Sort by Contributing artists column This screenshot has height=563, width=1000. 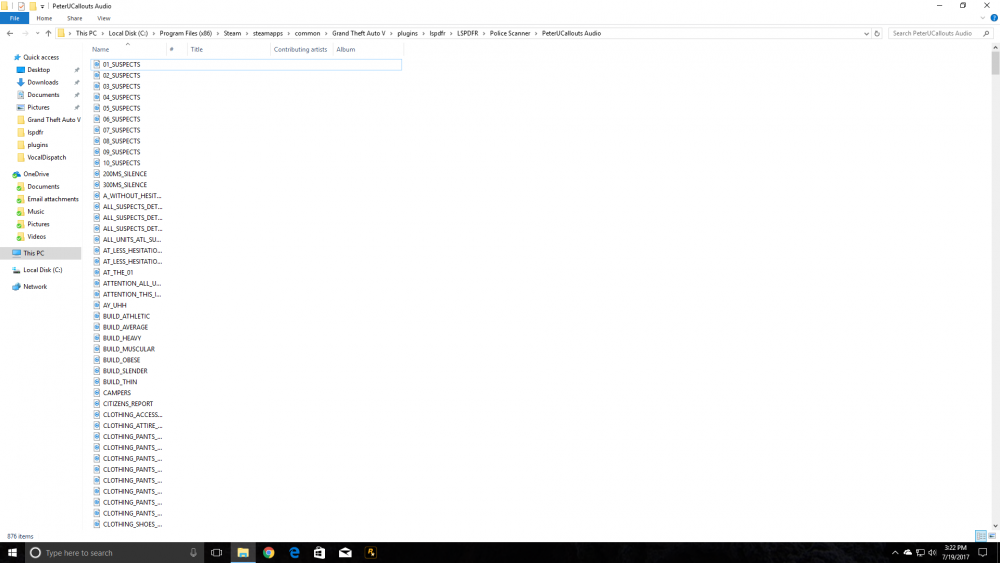tap(300, 49)
